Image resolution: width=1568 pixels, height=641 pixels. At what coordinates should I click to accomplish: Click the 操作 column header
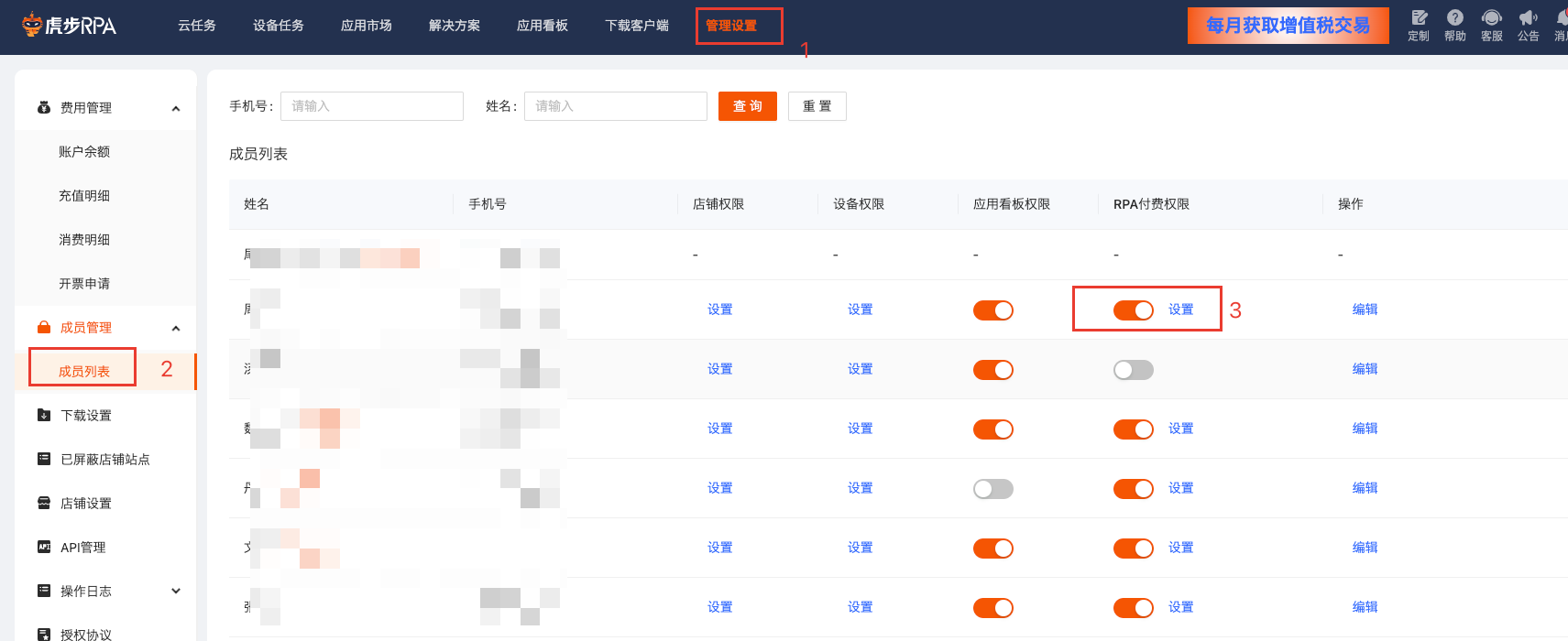[x=1351, y=204]
